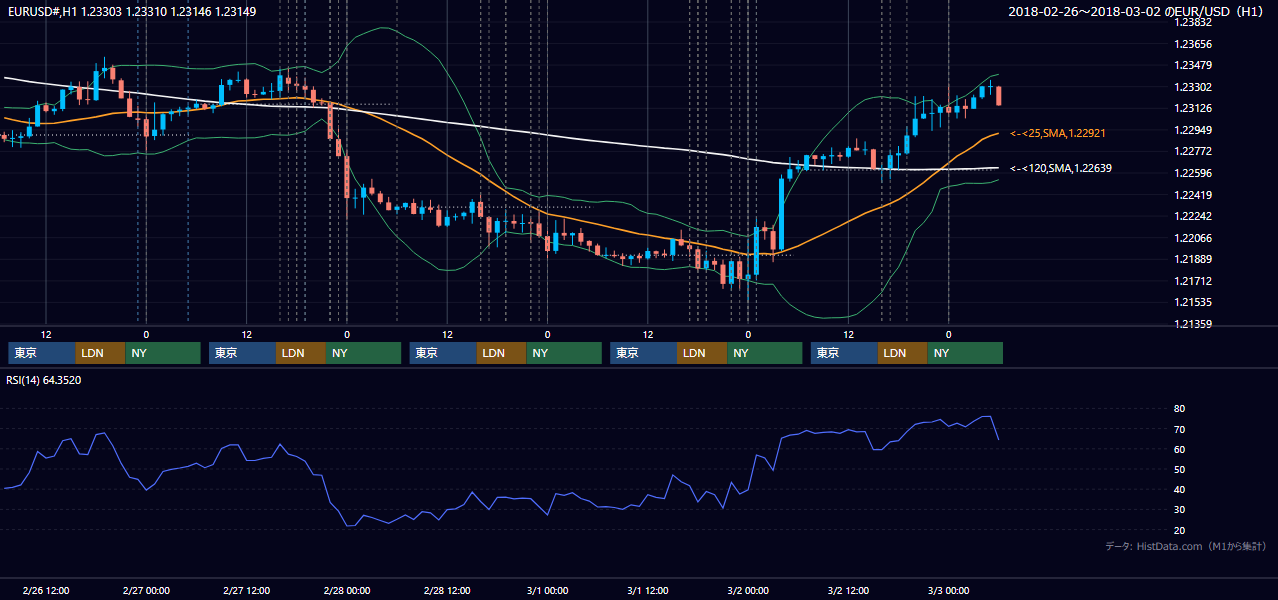1278x600 pixels.
Task: Click the 'RSI(14) 64.3520' indicator label
Action: pyautogui.click(x=44, y=380)
